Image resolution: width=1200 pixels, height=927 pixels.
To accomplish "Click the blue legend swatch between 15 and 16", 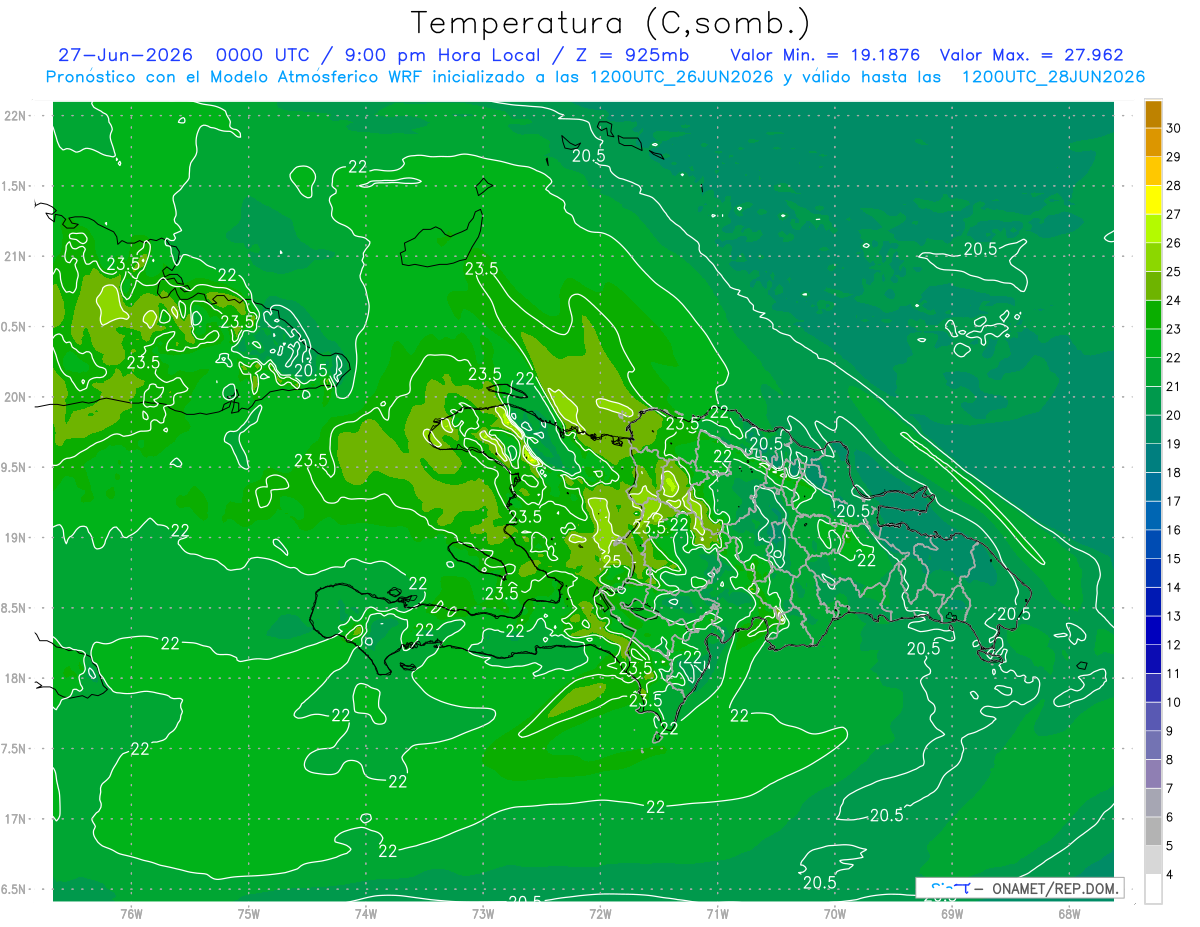I will (1153, 544).
